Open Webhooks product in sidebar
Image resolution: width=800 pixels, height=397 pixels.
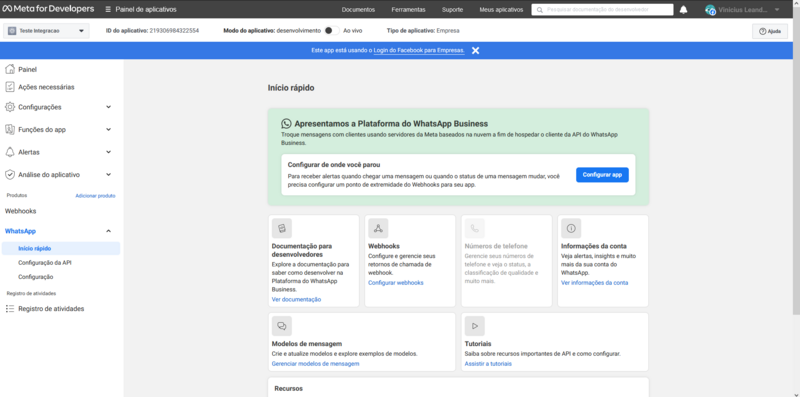(20, 211)
